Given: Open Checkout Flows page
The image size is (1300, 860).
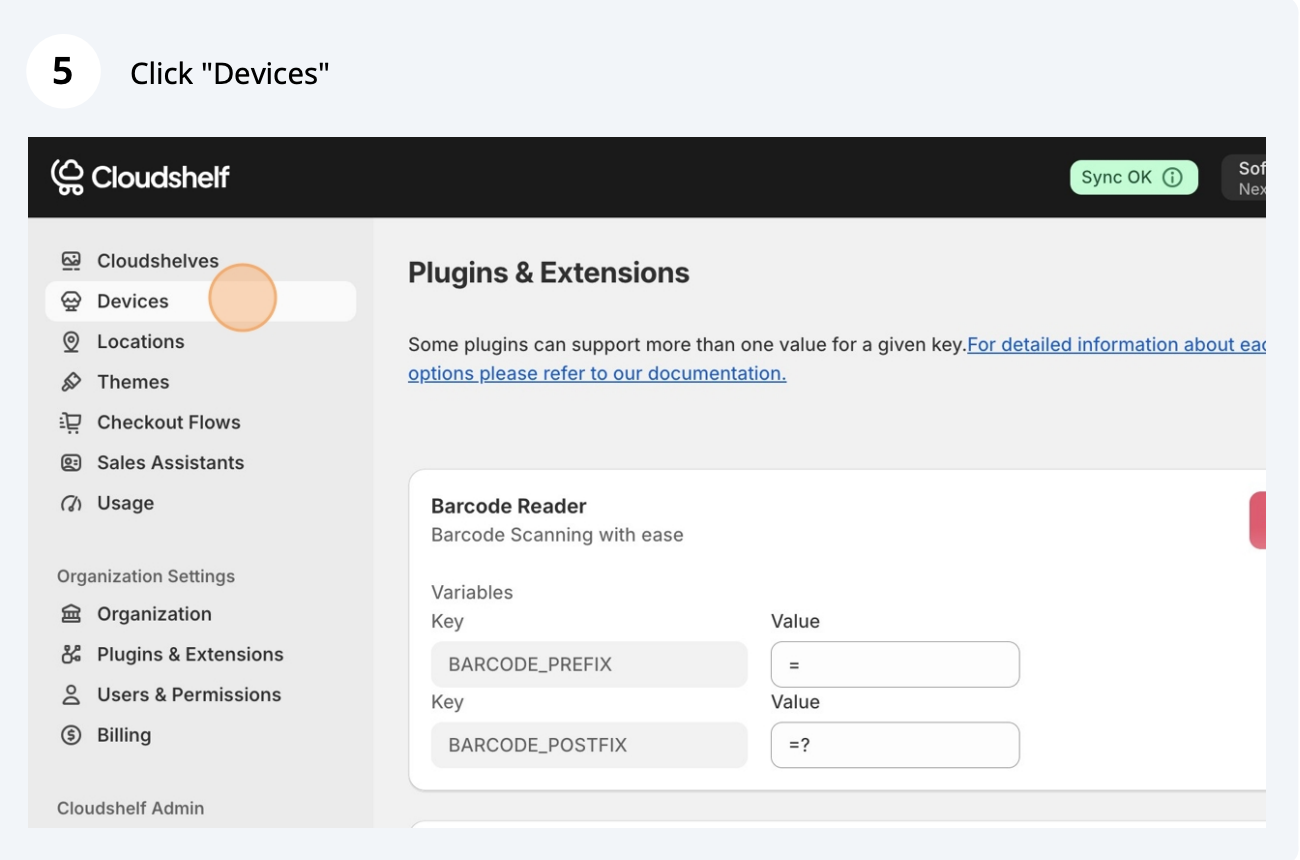Looking at the screenshot, I should tap(200, 422).
